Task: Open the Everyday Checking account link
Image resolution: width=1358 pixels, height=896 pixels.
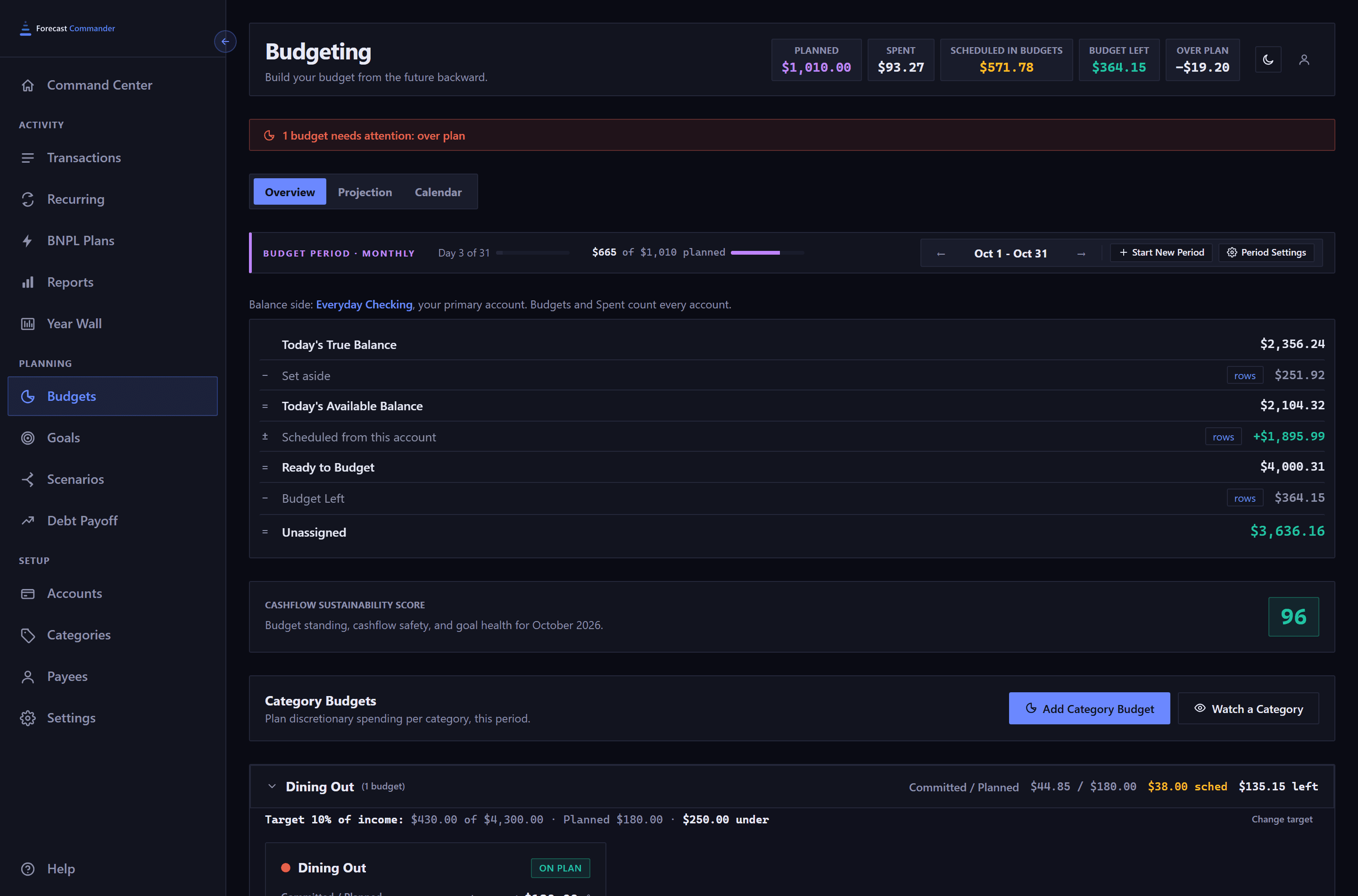Action: [x=364, y=305]
